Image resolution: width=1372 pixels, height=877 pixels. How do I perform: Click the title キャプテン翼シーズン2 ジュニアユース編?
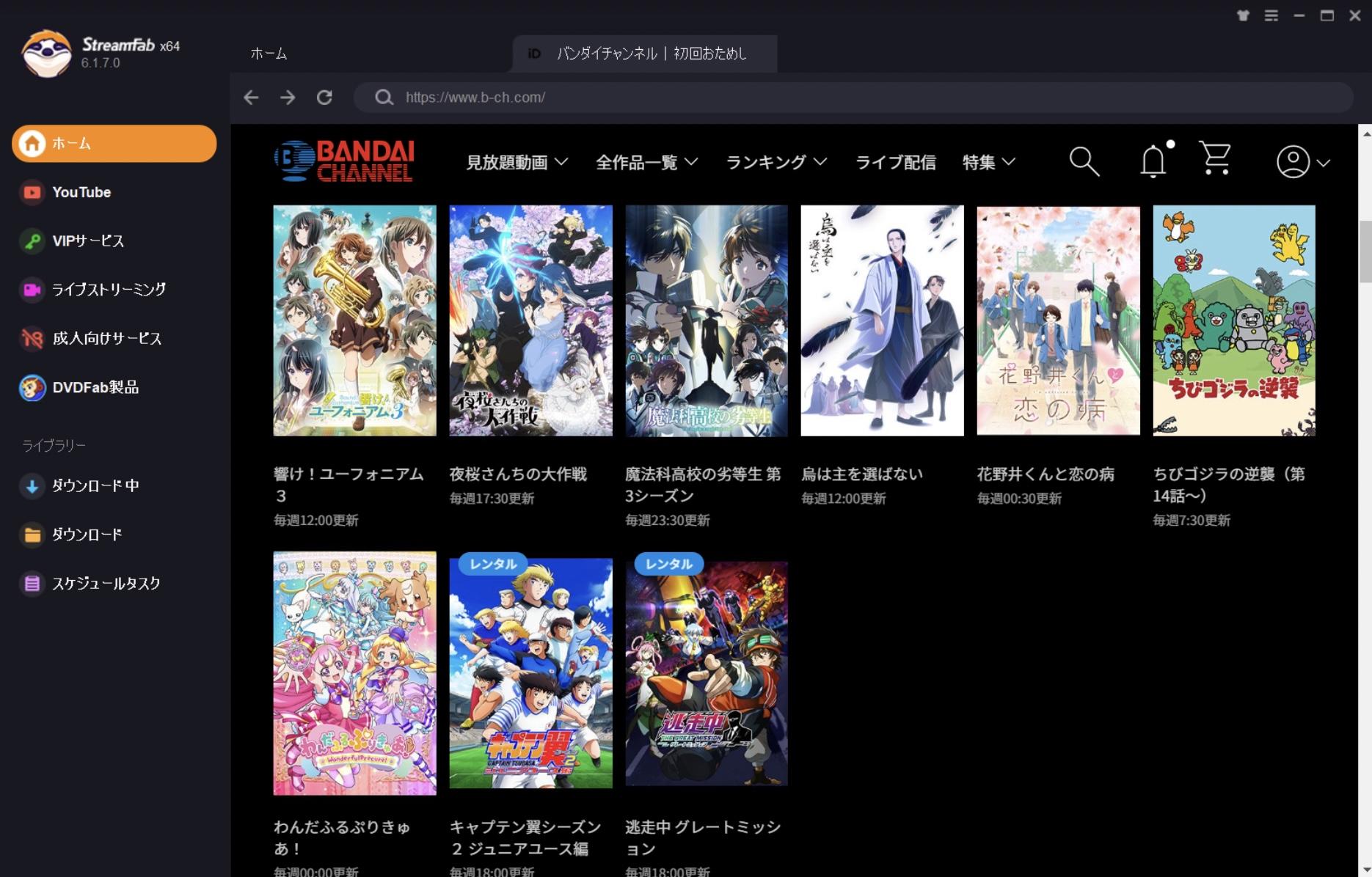[x=525, y=837]
